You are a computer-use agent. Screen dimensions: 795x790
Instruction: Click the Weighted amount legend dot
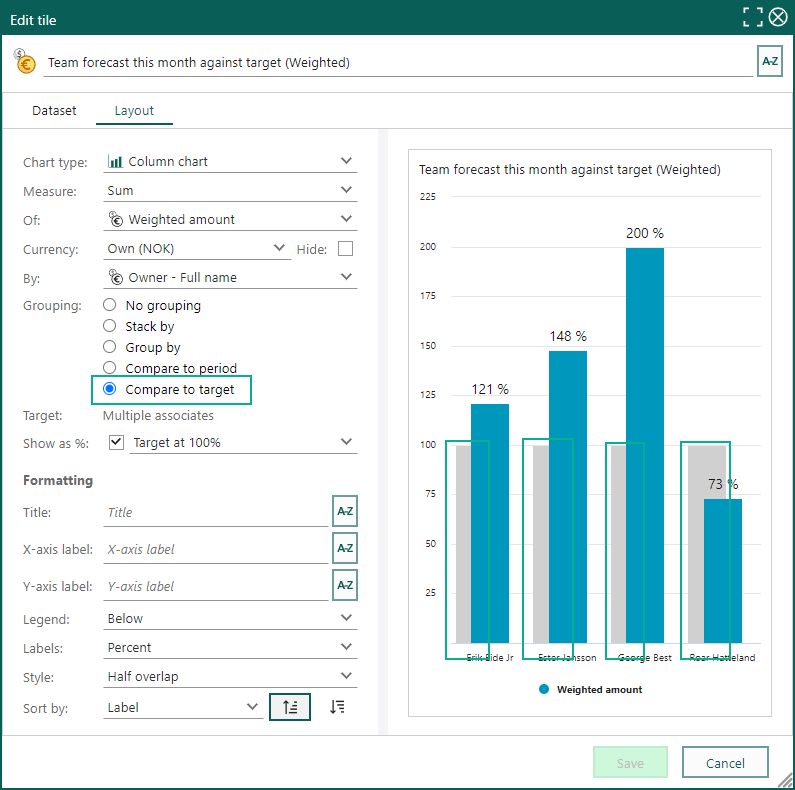[x=544, y=689]
